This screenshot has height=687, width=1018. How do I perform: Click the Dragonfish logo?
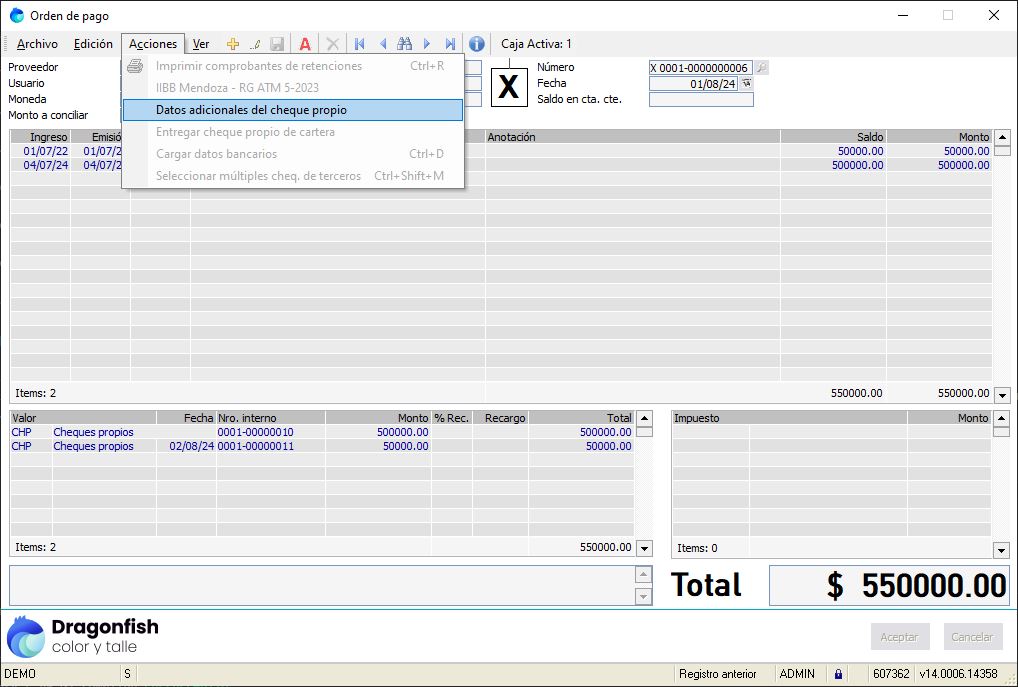[82, 636]
